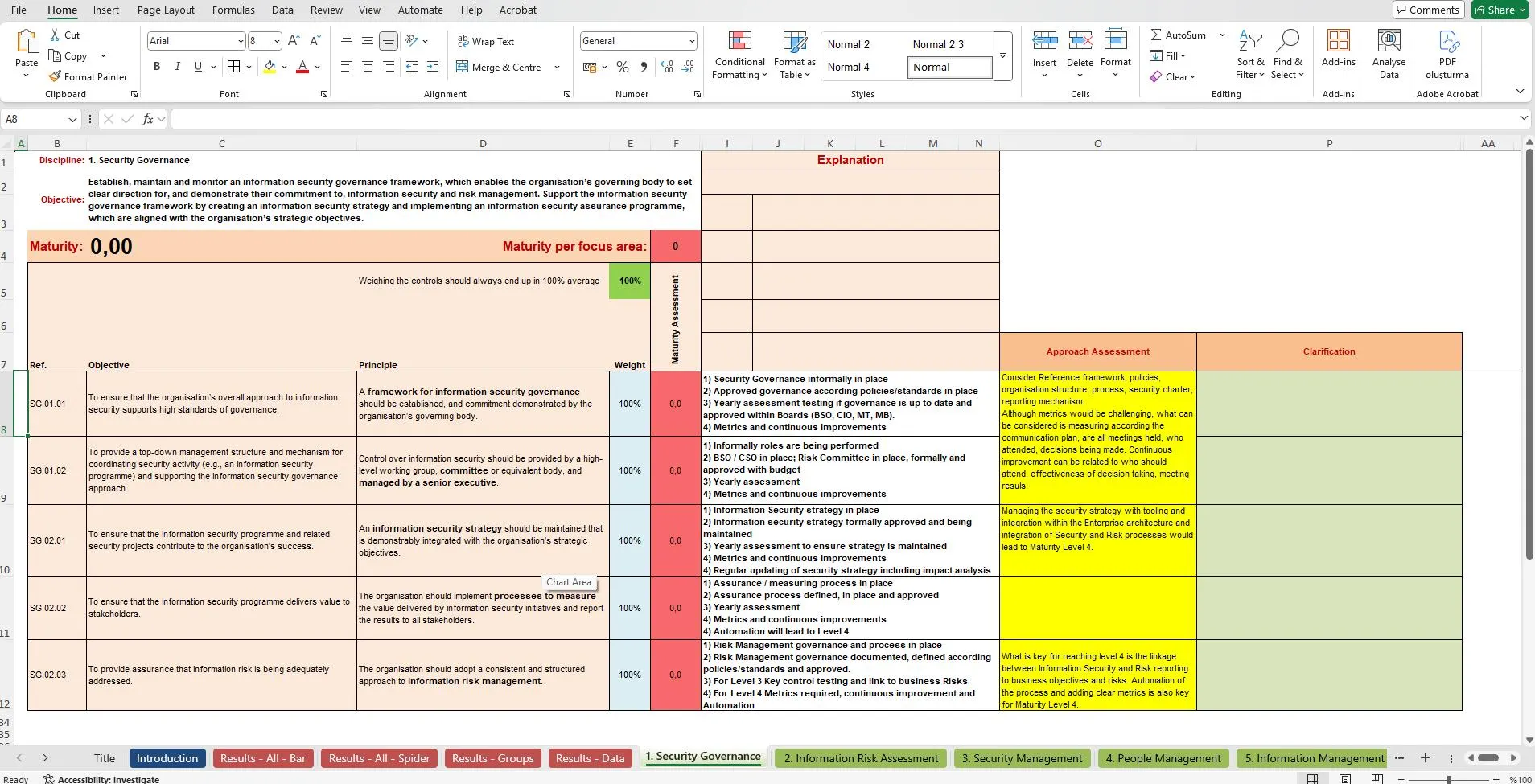This screenshot has height=784, width=1535.
Task: Click the Cut scissors icon
Action: click(x=55, y=35)
